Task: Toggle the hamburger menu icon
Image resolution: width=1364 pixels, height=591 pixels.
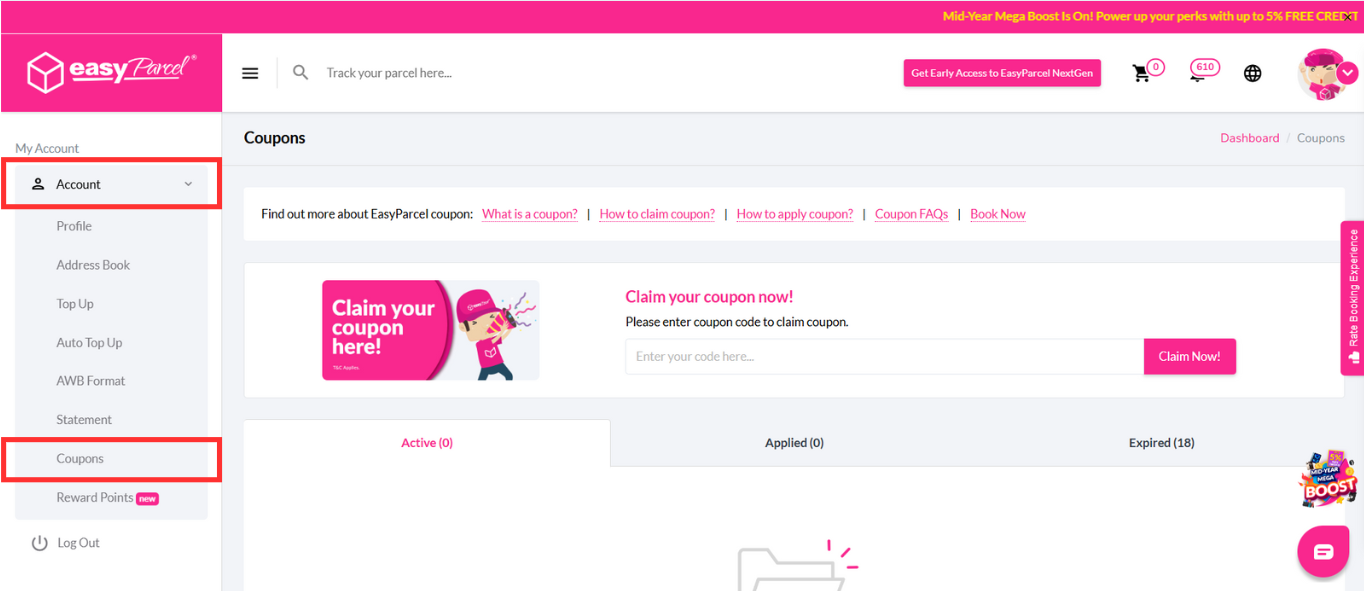Action: point(250,73)
